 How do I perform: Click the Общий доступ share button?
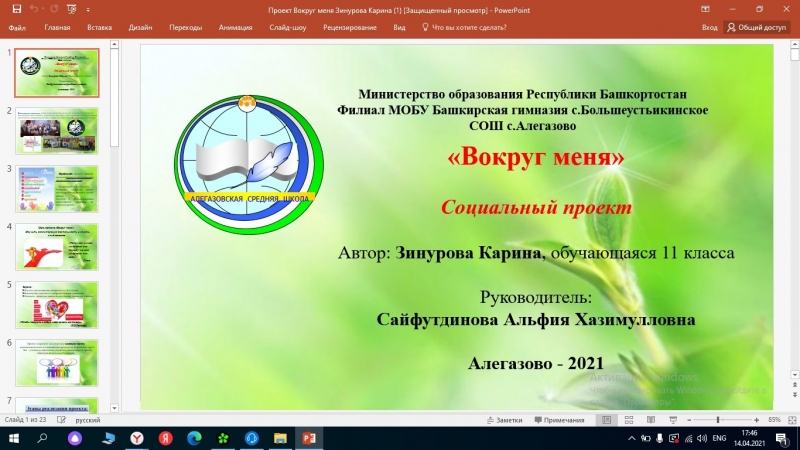757,28
